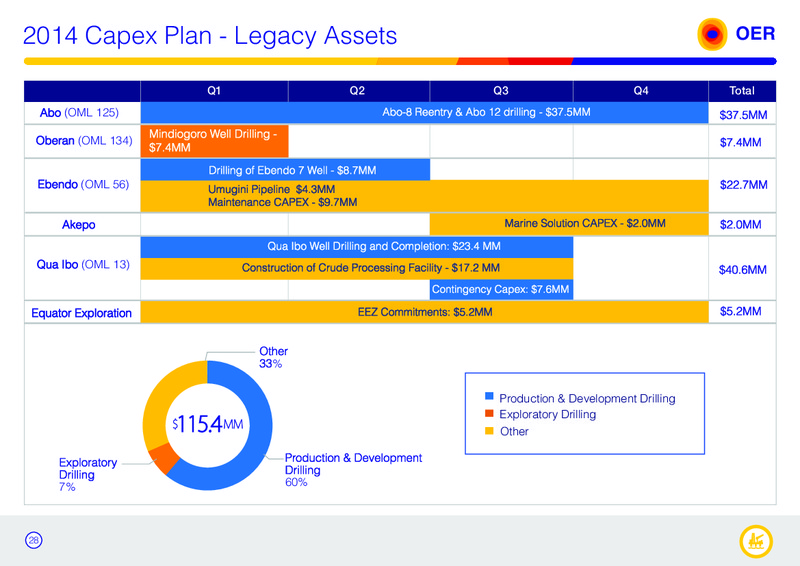The image size is (800, 566).
Task: Select the Q2 column header
Action: [x=359, y=91]
